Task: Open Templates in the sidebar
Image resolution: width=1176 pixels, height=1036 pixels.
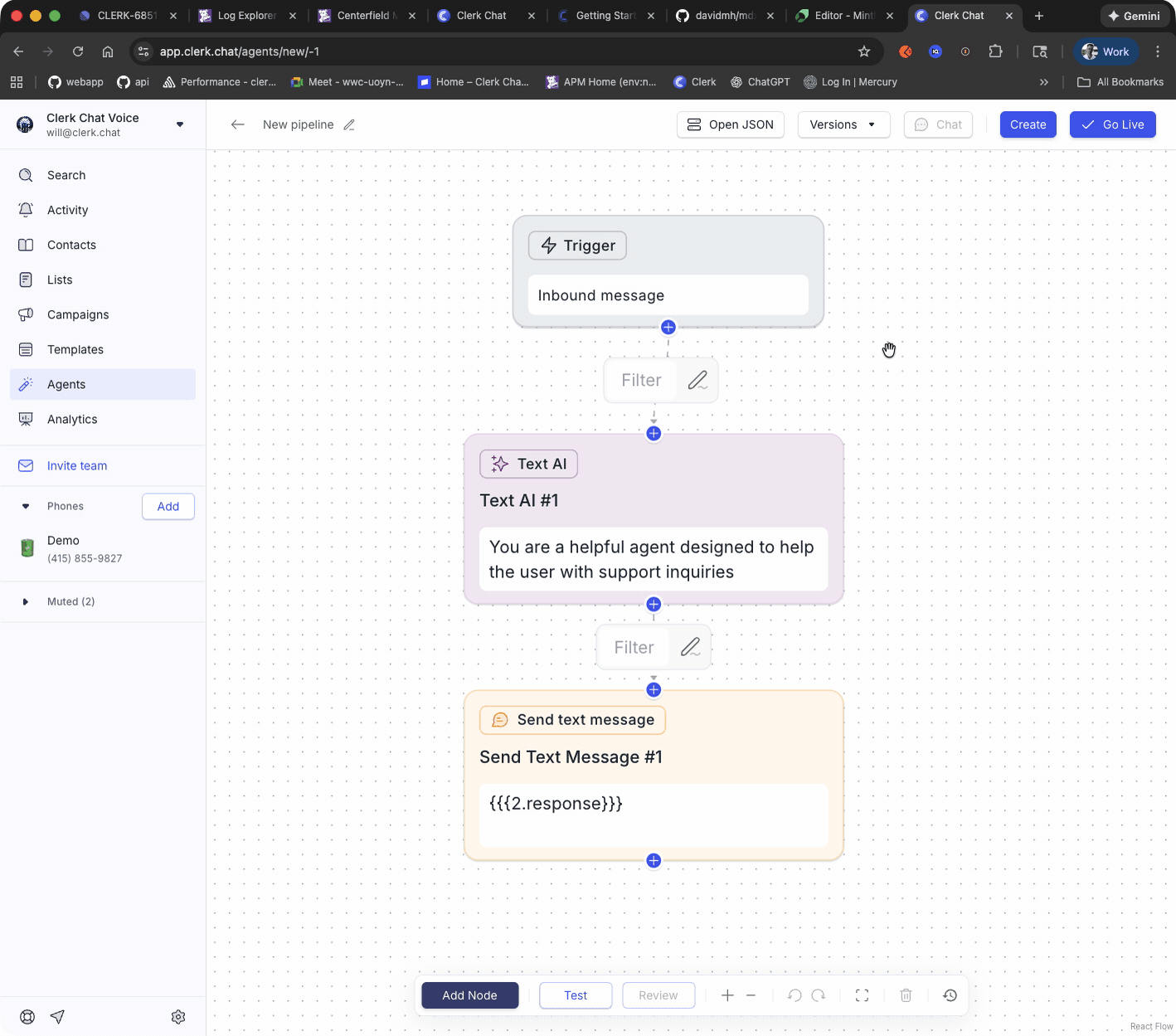Action: 103,349
